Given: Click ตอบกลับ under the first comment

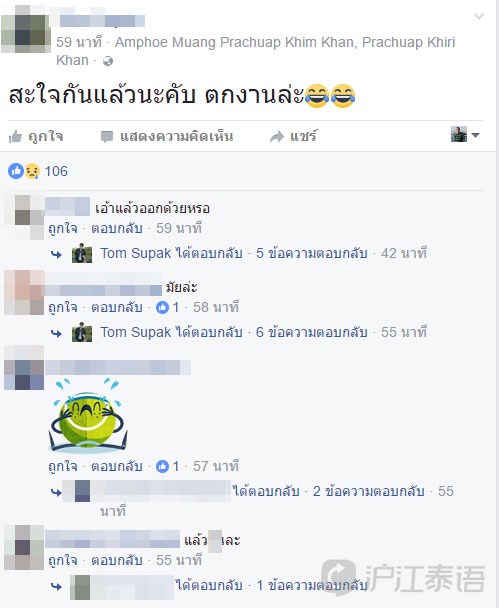Looking at the screenshot, I should point(117,228).
